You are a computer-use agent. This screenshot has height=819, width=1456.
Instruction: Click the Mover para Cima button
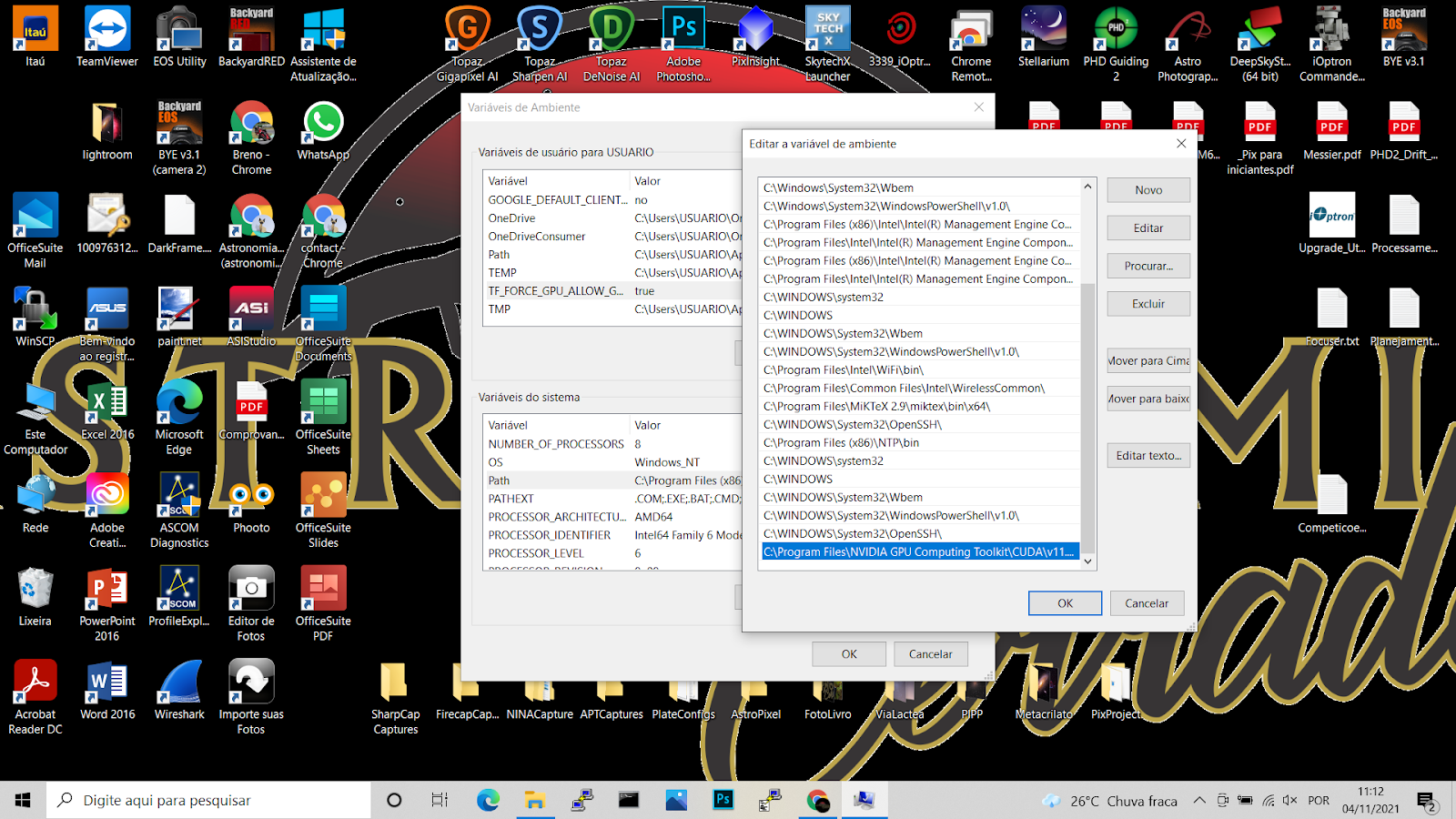[1148, 361]
